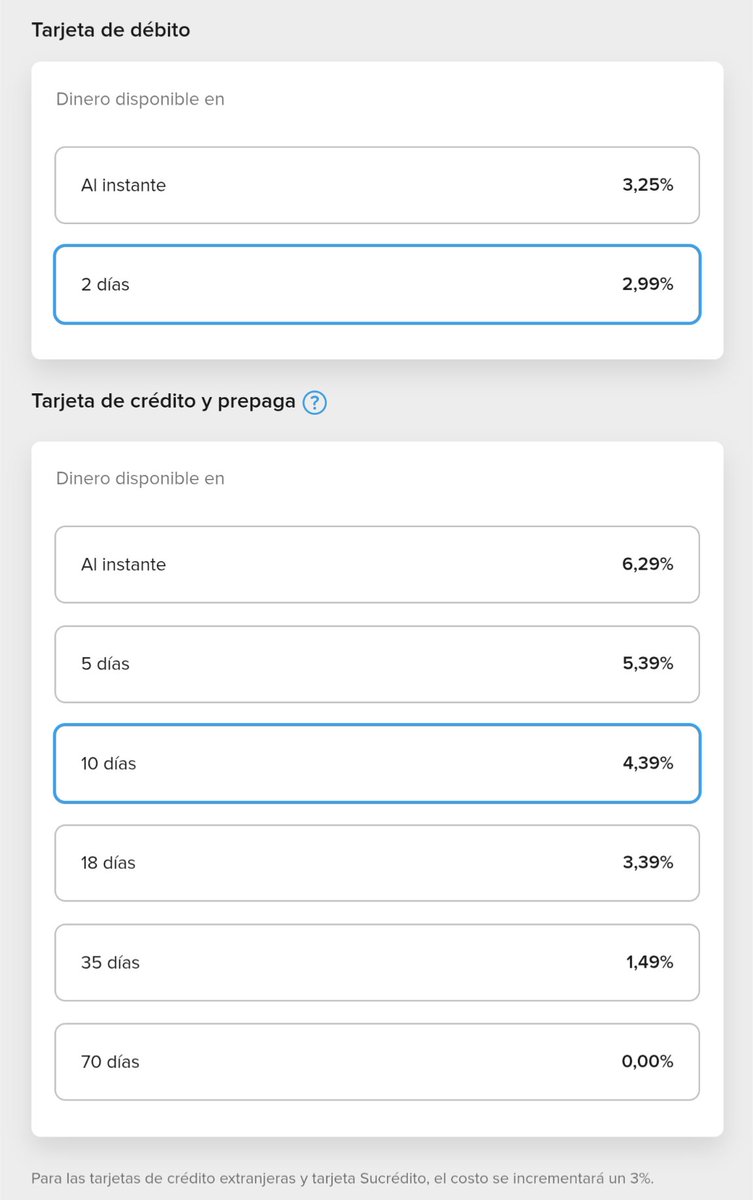Click the 'Tarjeta de débito' heading
The width and height of the screenshot is (753, 1200).
pyautogui.click(x=110, y=30)
